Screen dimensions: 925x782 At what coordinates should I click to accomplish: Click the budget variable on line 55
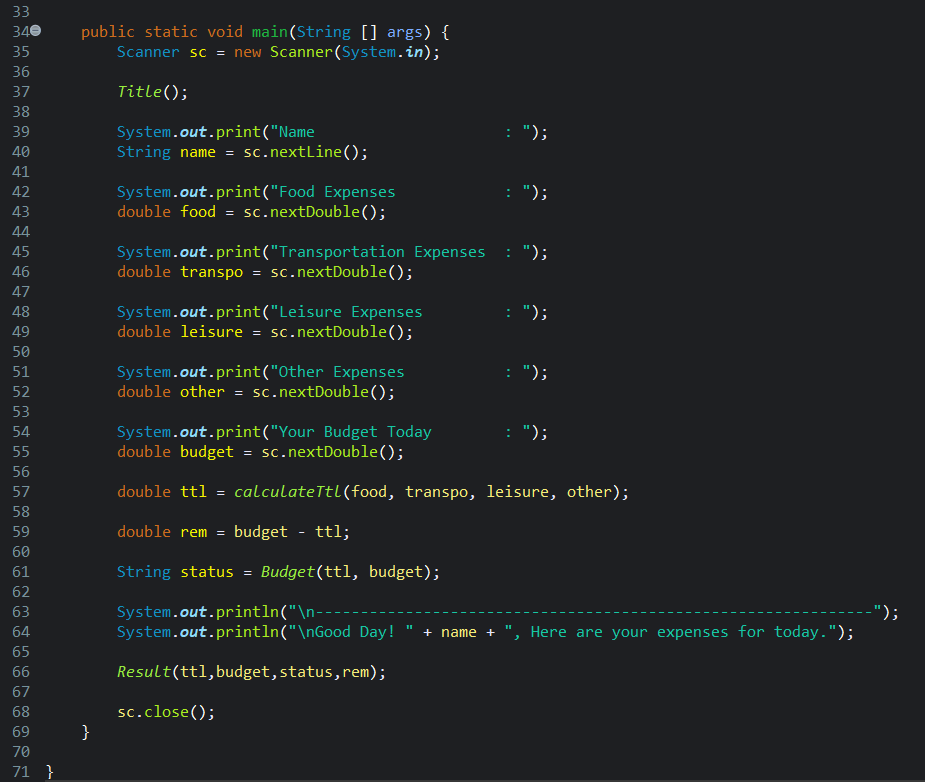[x=206, y=451]
